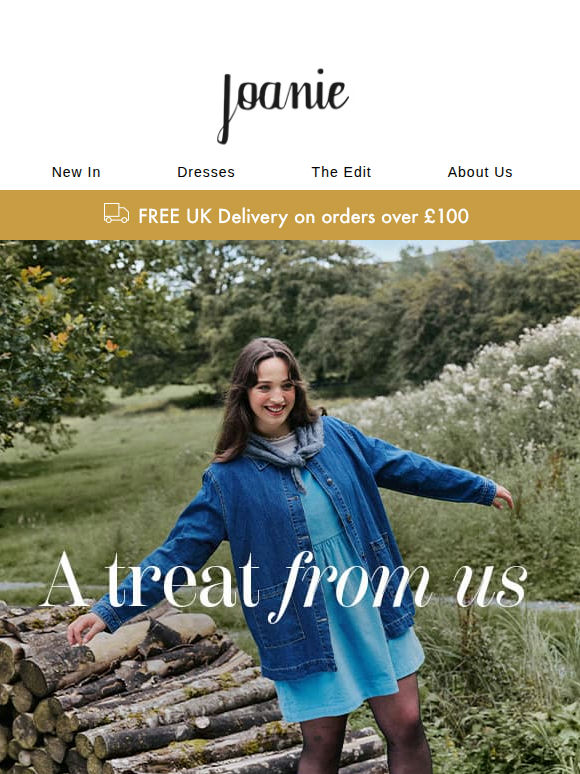
Task: Open the Dresses navigation link
Action: tap(206, 172)
